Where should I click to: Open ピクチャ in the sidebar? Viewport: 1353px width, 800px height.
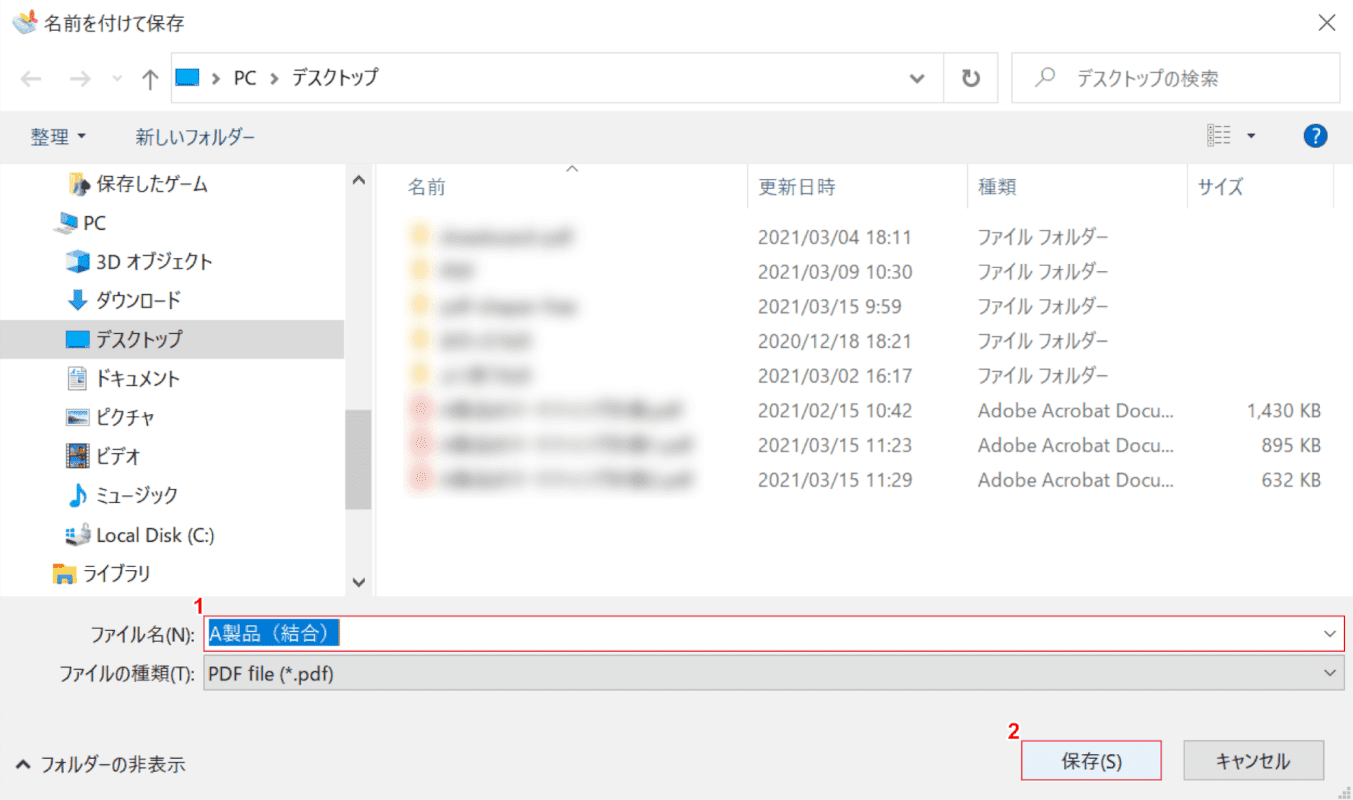(x=110, y=417)
